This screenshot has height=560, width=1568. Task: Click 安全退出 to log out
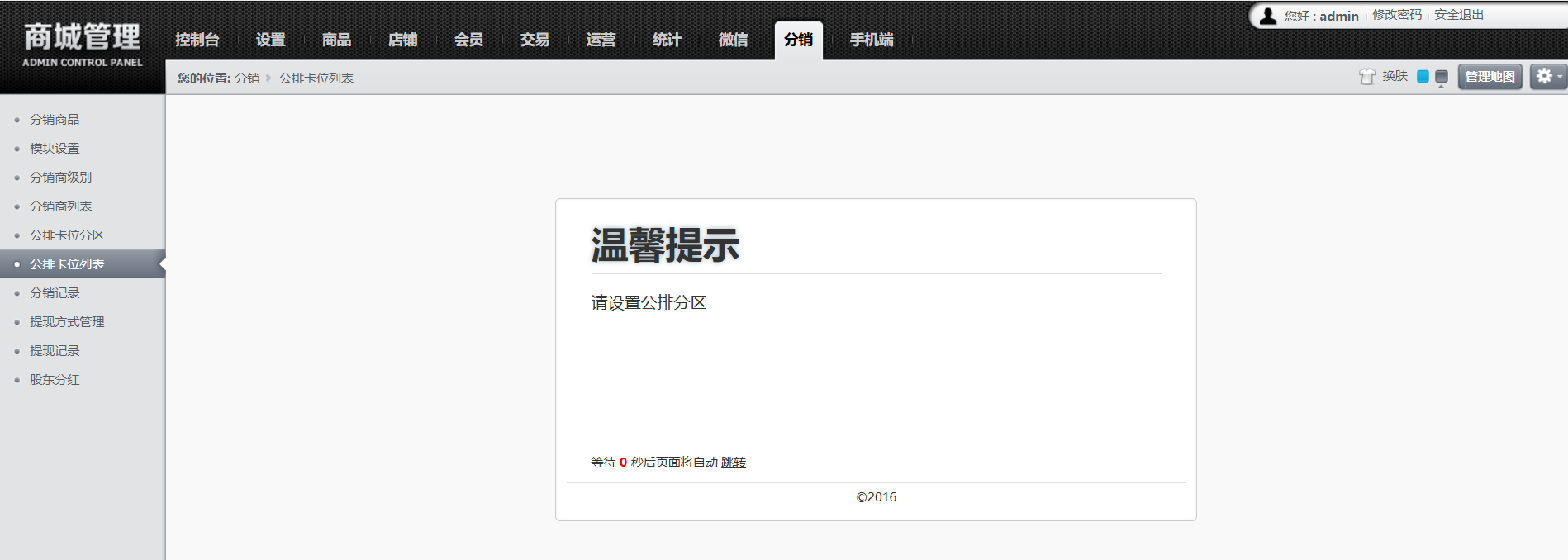pos(1459,15)
